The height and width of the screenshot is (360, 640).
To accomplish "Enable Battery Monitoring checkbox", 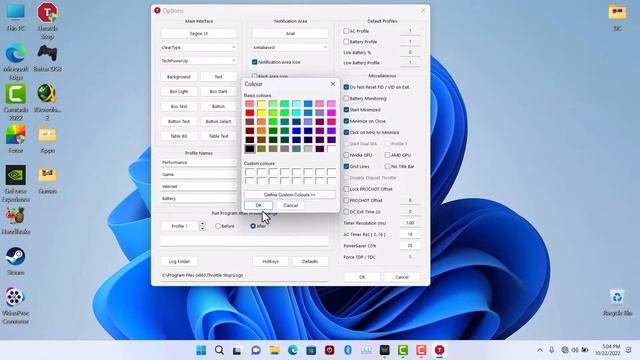I will click(x=346, y=98).
